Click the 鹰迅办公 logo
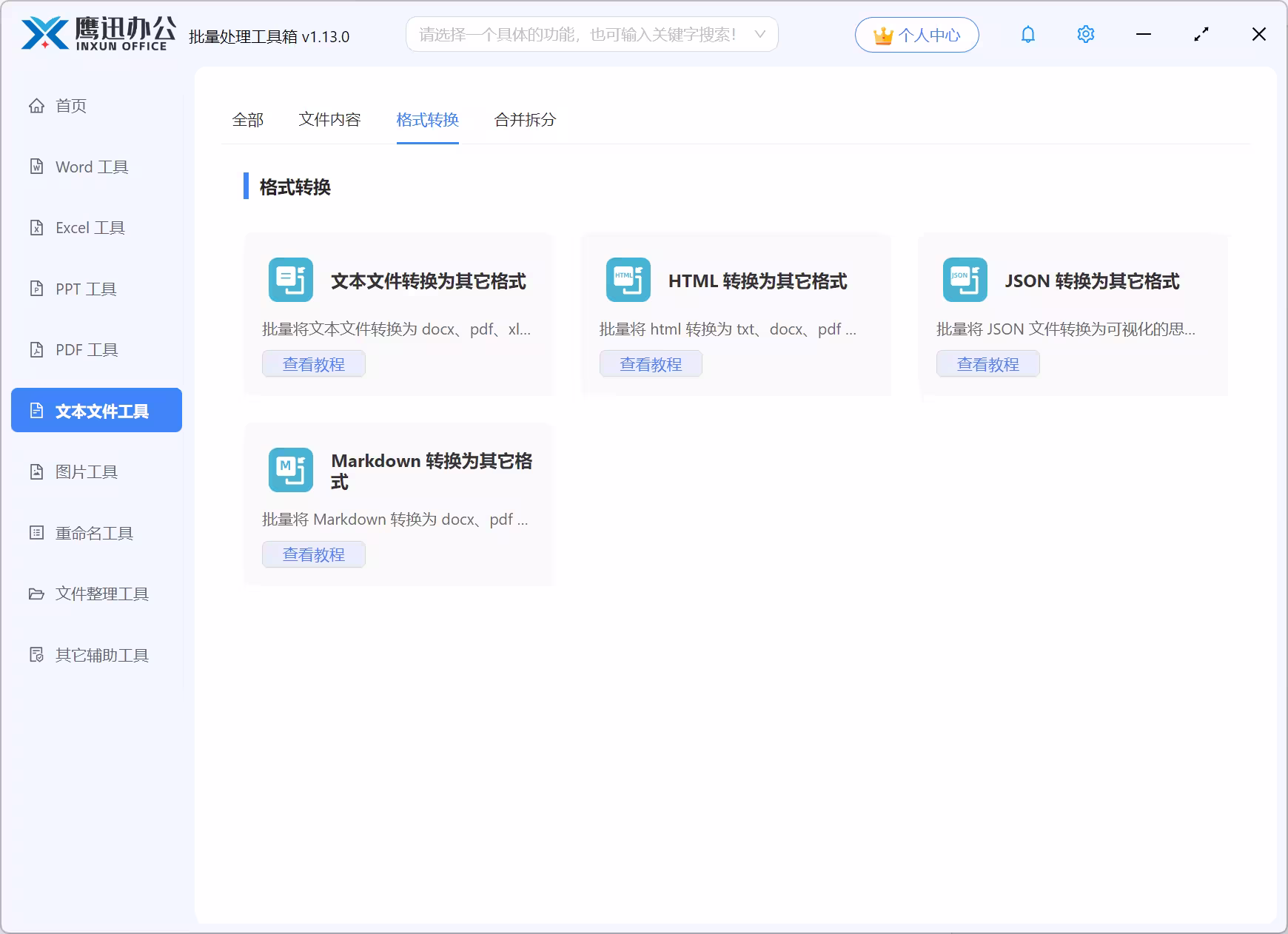 (x=96, y=34)
